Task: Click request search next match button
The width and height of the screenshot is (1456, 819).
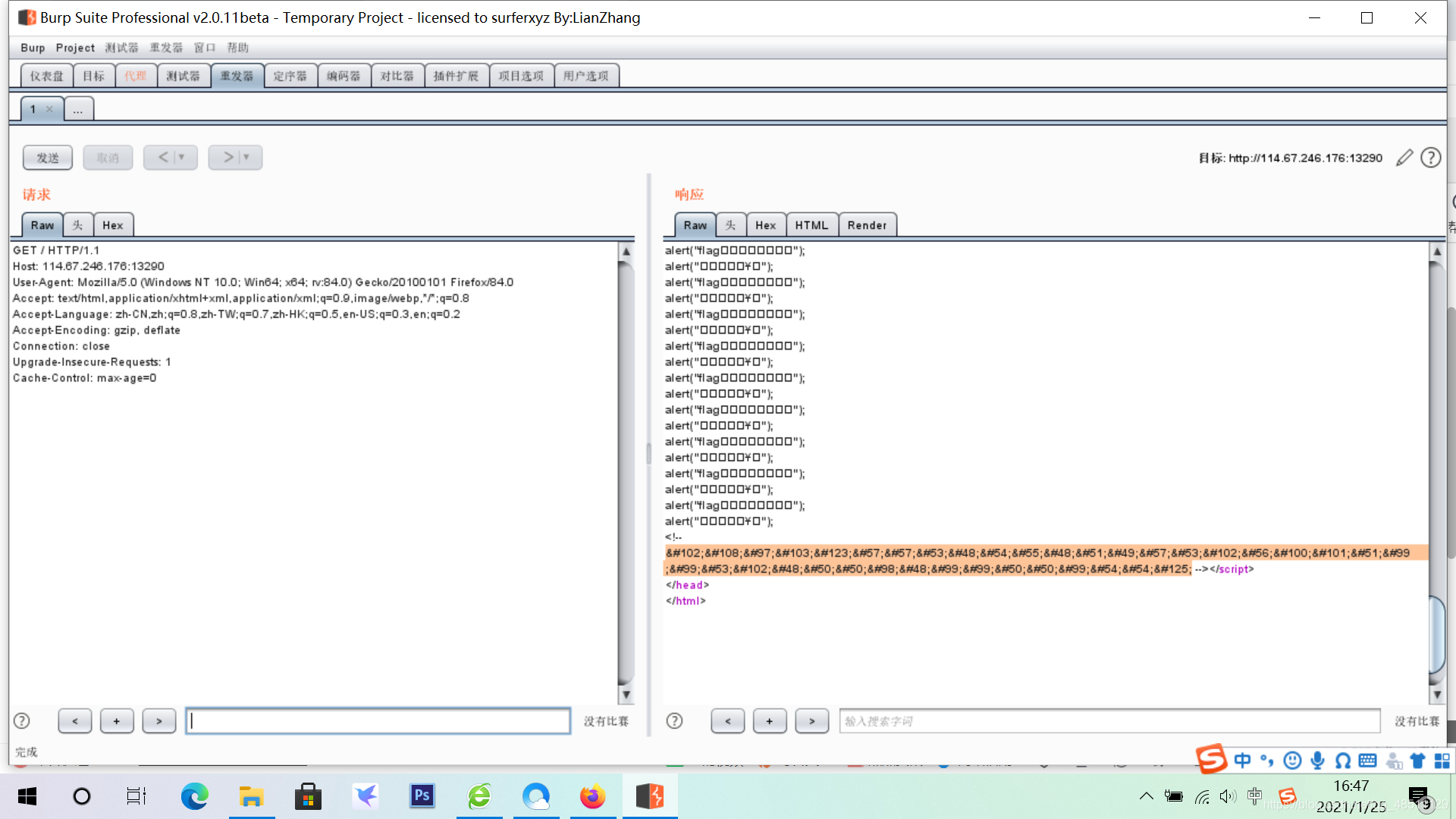Action: click(x=159, y=721)
